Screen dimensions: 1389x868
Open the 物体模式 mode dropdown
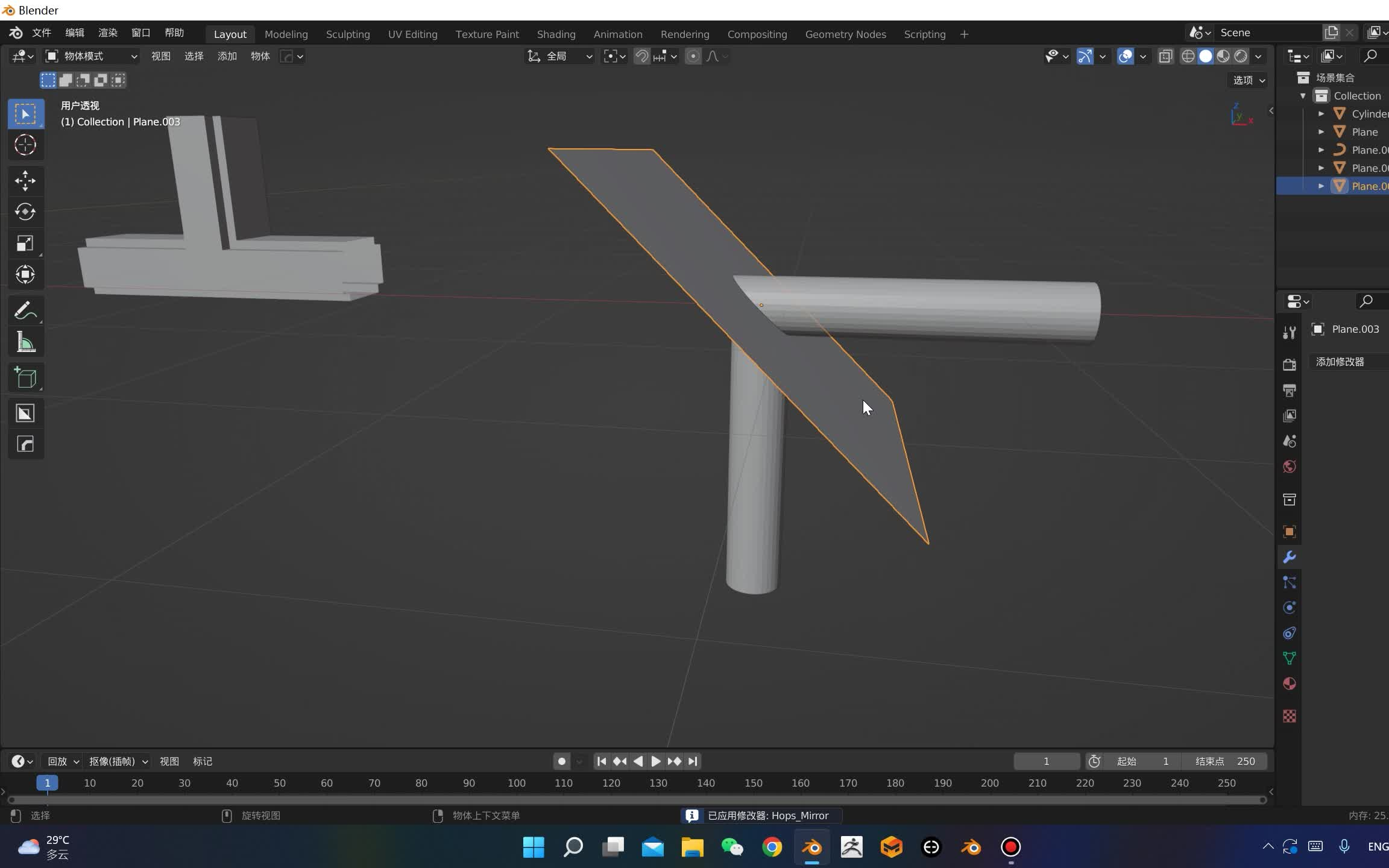pos(90,56)
